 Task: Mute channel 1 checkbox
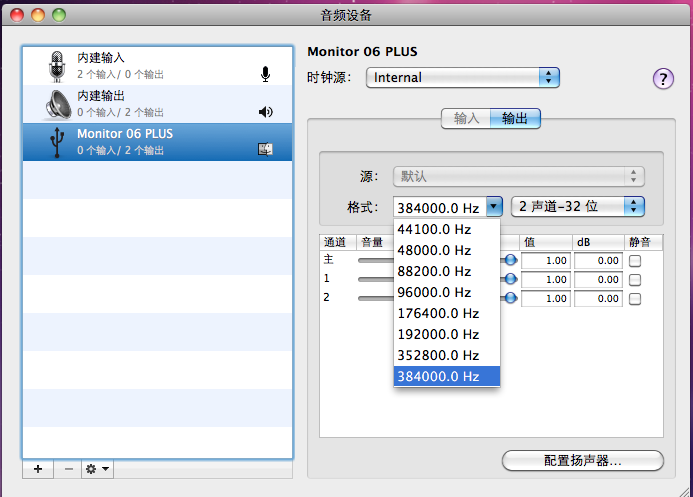coord(635,280)
